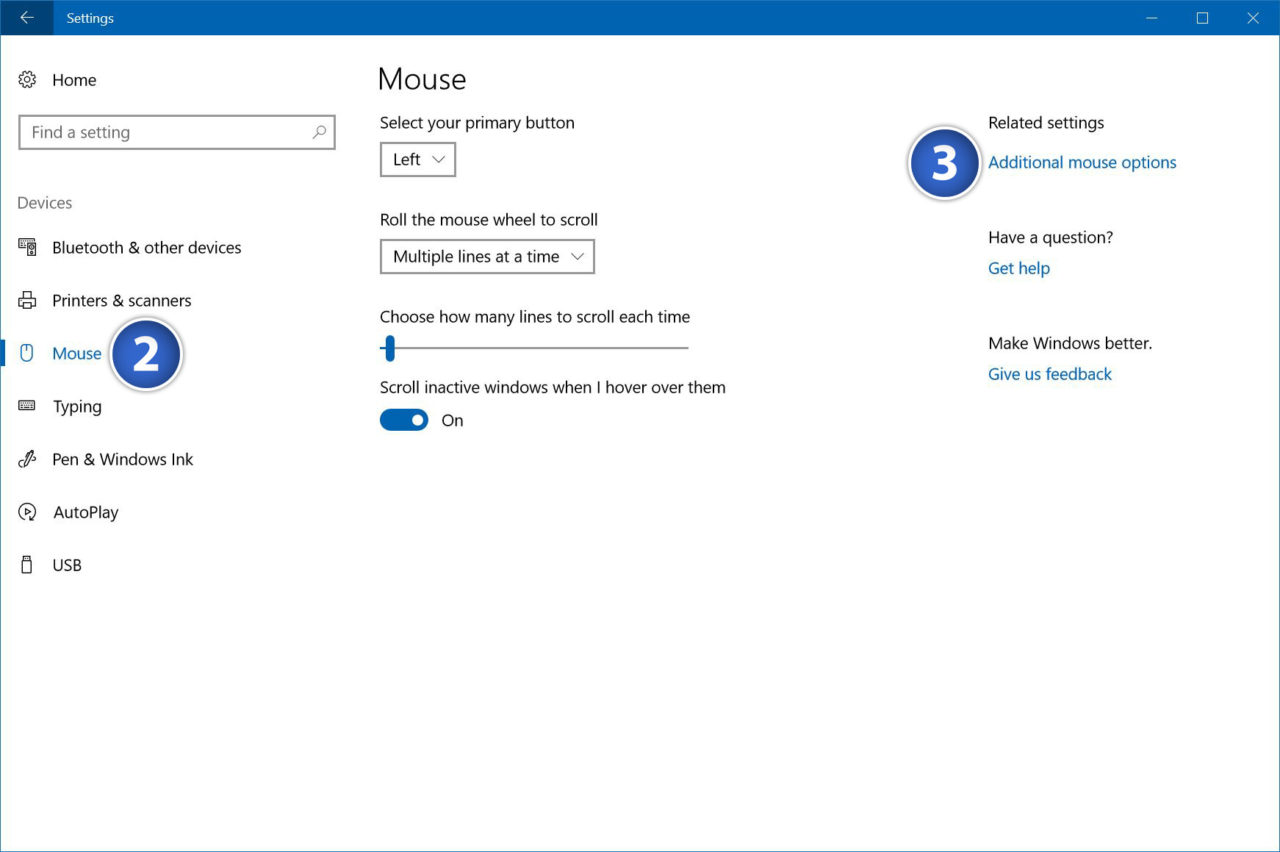Image resolution: width=1280 pixels, height=852 pixels.
Task: Switch to the AutoPlay page
Action: click(x=86, y=512)
